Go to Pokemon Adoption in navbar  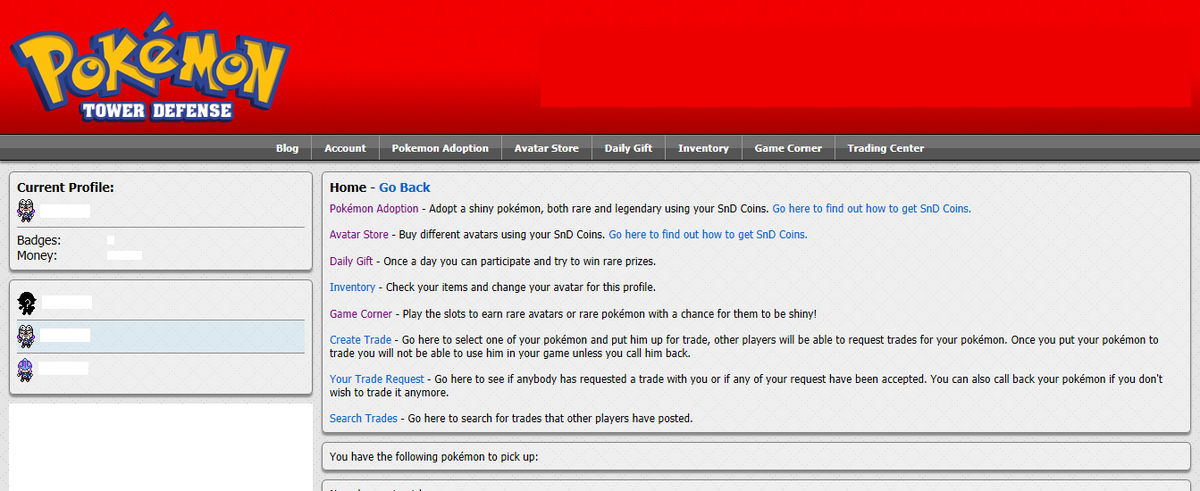440,148
